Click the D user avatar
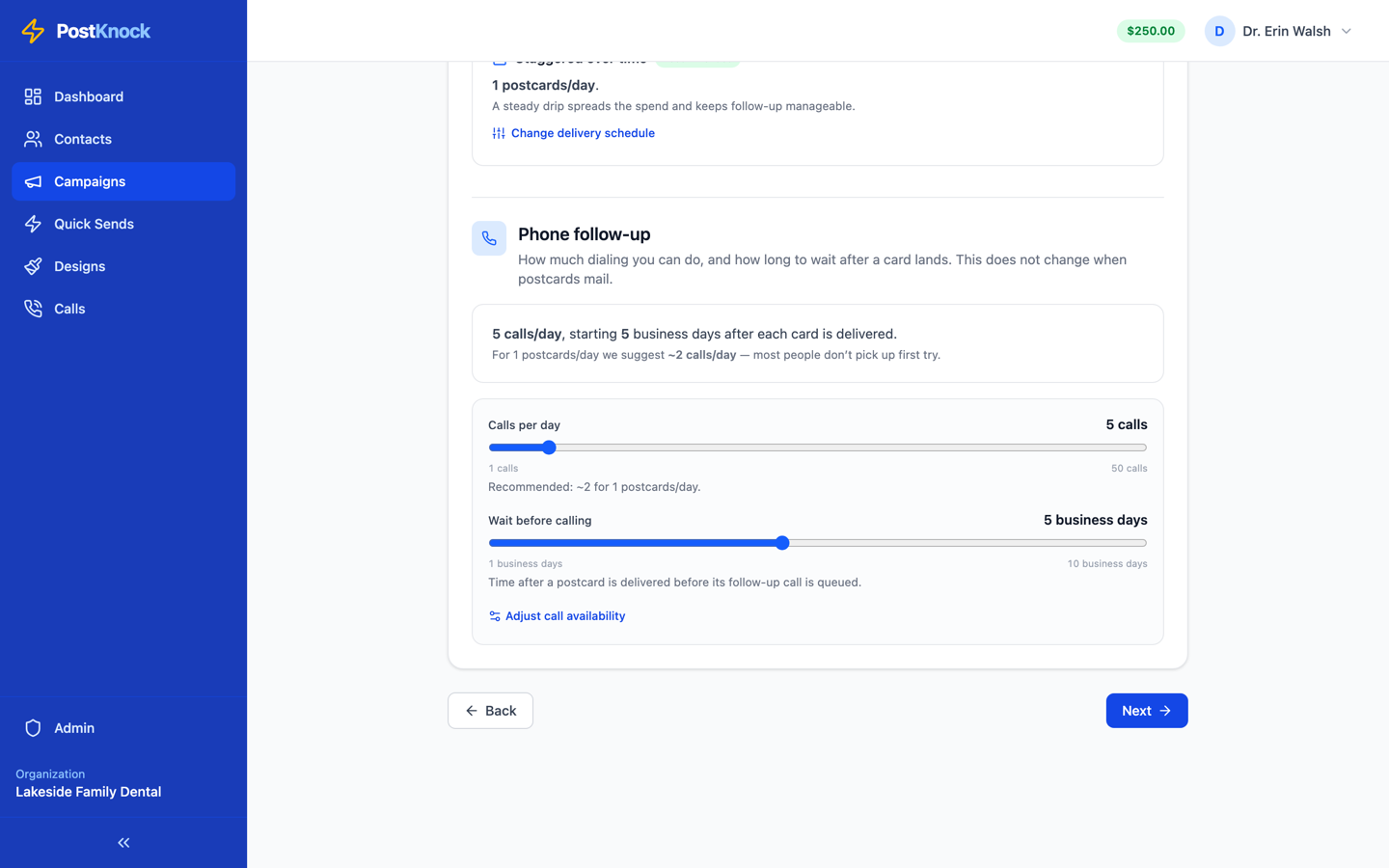Viewport: 1389px width, 868px height. [1219, 31]
